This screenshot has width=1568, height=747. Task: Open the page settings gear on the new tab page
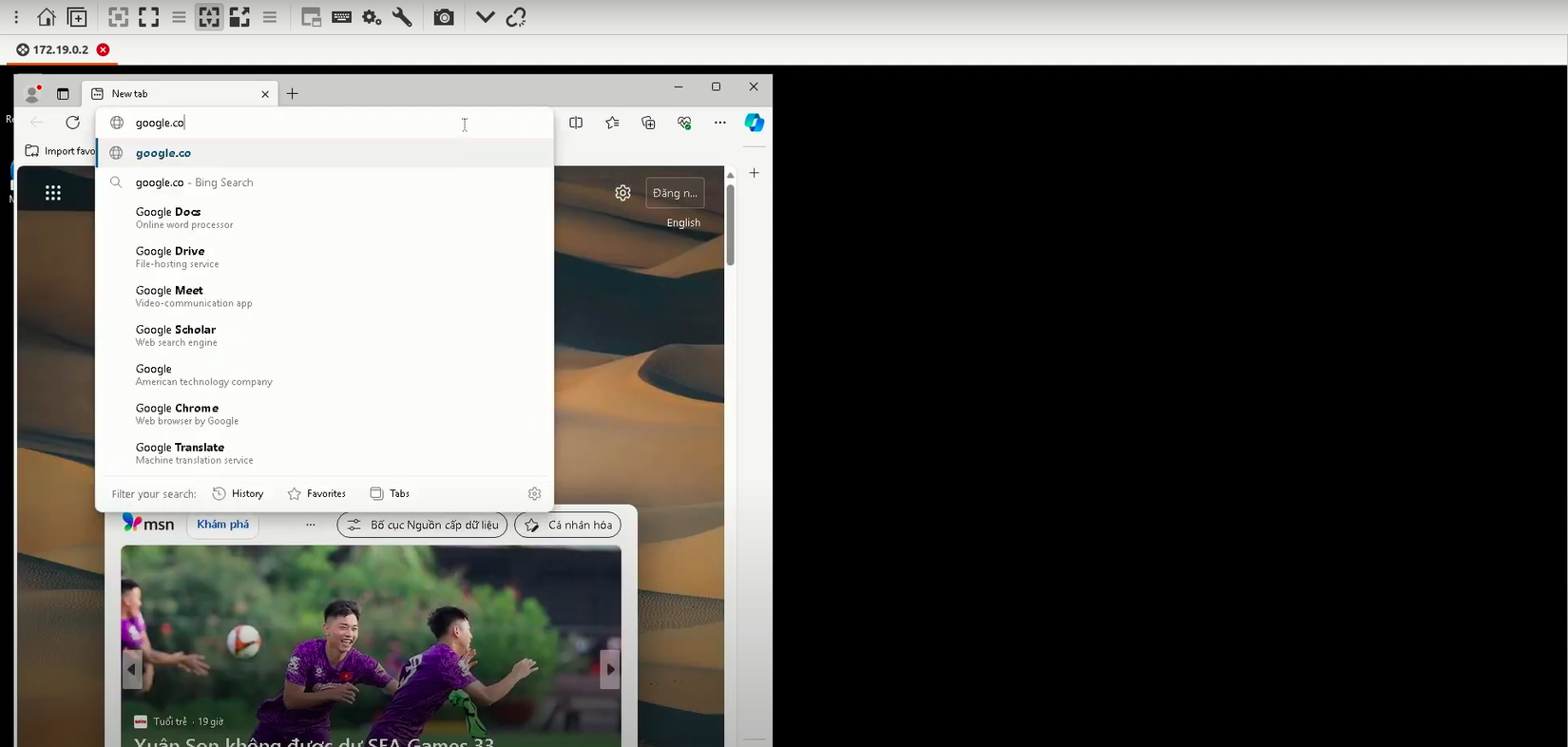[622, 193]
